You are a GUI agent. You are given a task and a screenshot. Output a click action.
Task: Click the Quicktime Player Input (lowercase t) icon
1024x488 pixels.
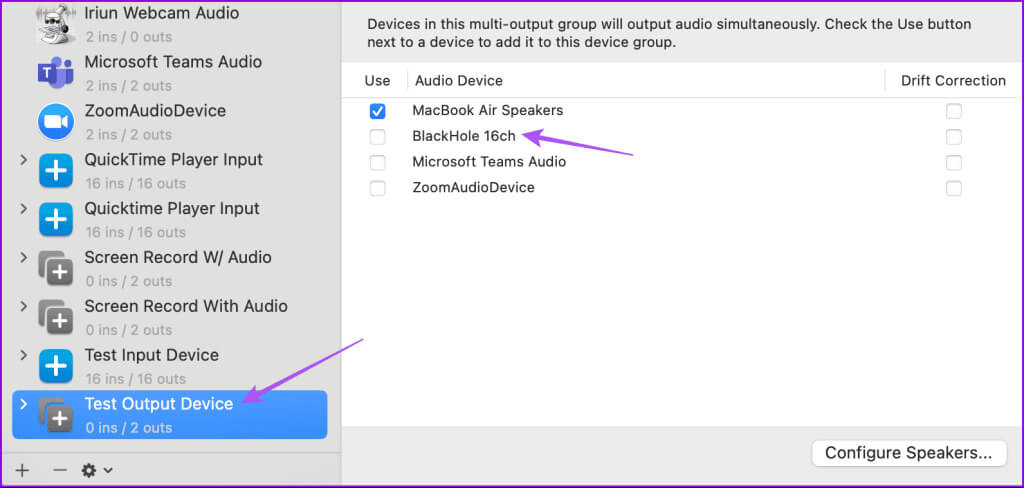(56, 220)
